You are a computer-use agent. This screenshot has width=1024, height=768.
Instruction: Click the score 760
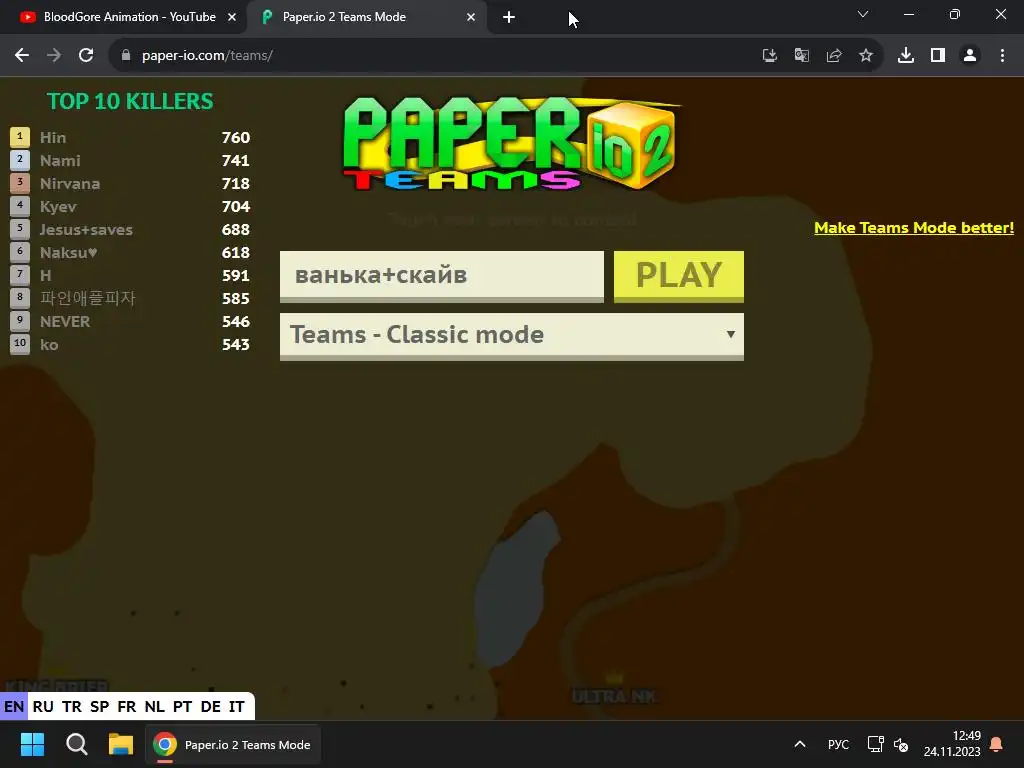236,138
